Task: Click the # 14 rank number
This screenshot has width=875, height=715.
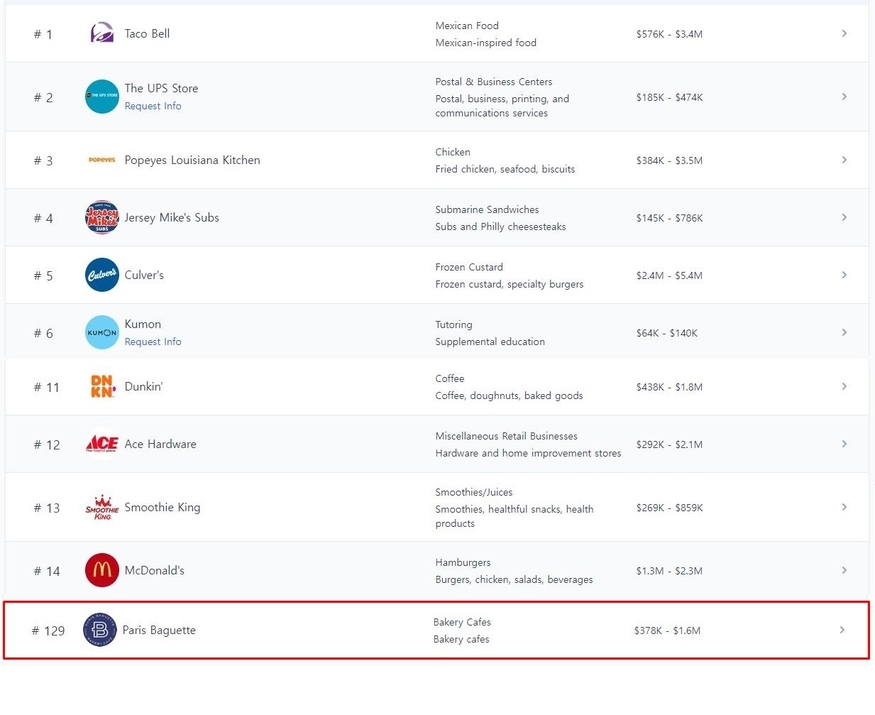Action: point(47,571)
